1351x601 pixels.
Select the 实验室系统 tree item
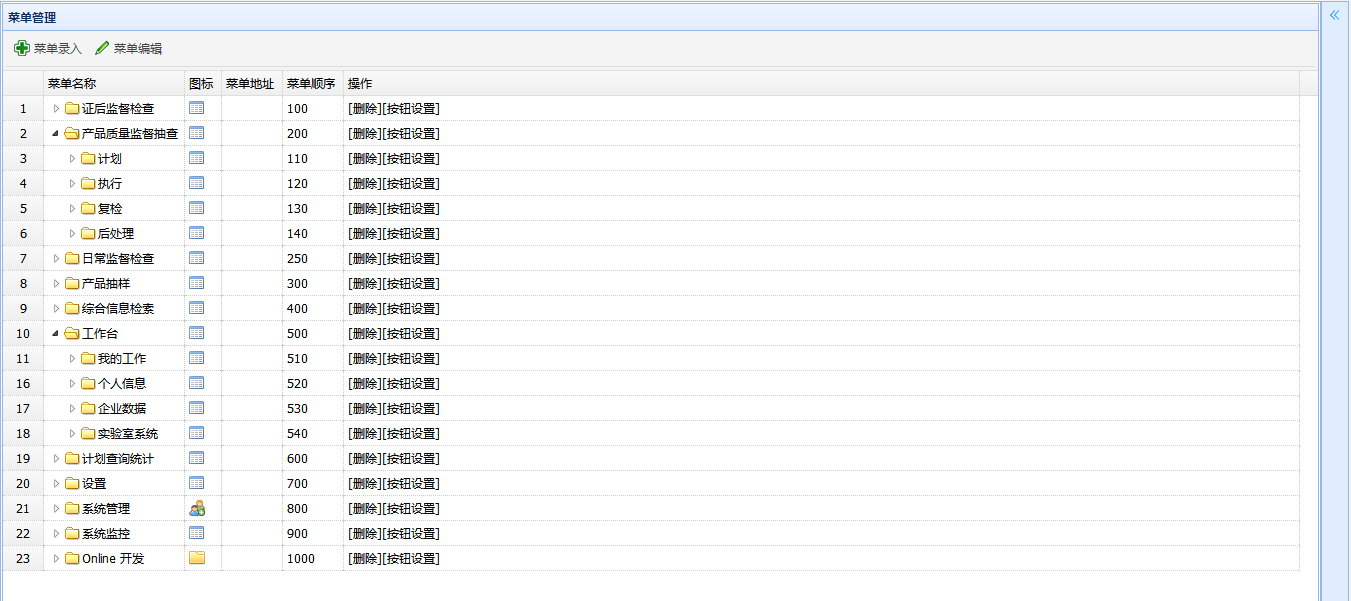coord(128,433)
